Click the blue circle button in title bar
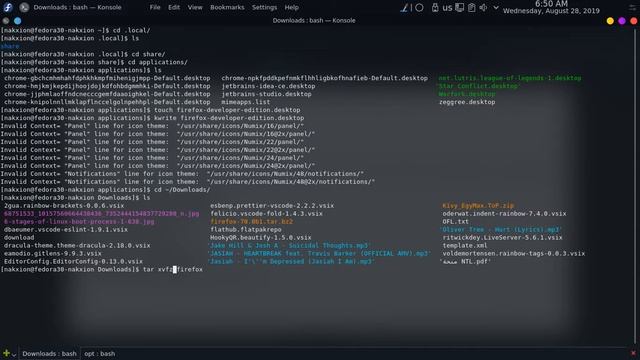This screenshot has width=640, height=360. (18, 21)
